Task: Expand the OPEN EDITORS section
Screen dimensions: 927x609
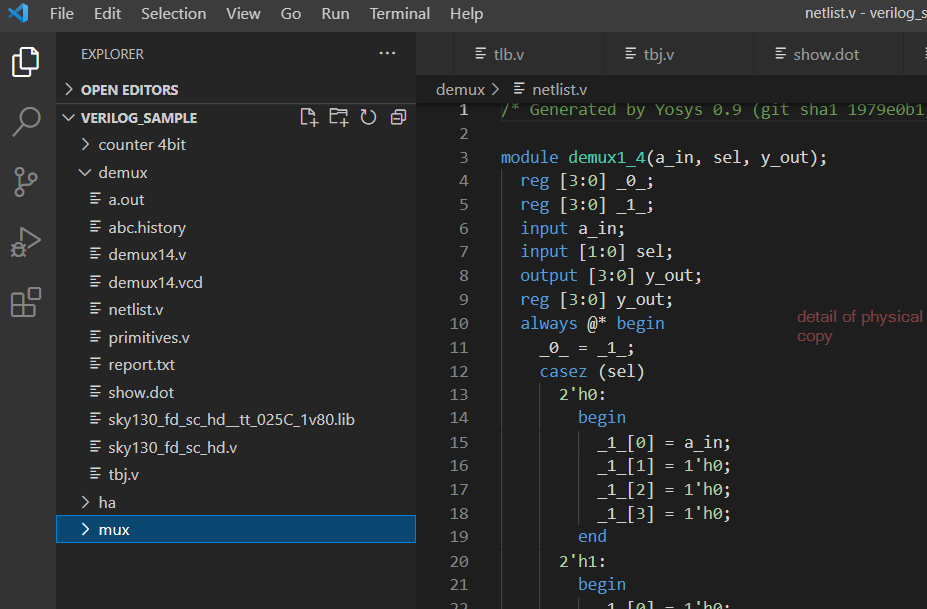Action: 69,89
